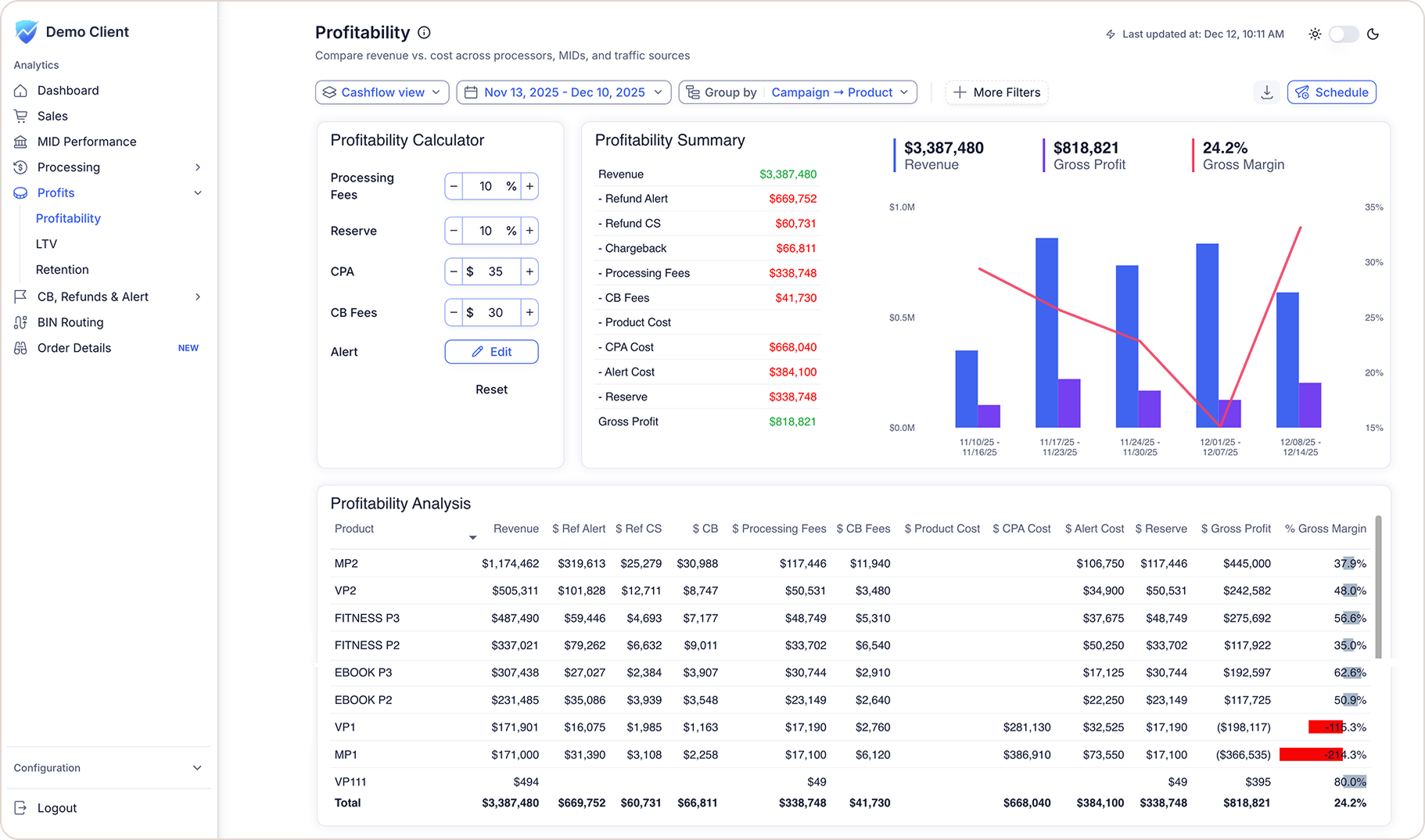Go to the Dashboard page
1425x840 pixels.
[x=68, y=91]
